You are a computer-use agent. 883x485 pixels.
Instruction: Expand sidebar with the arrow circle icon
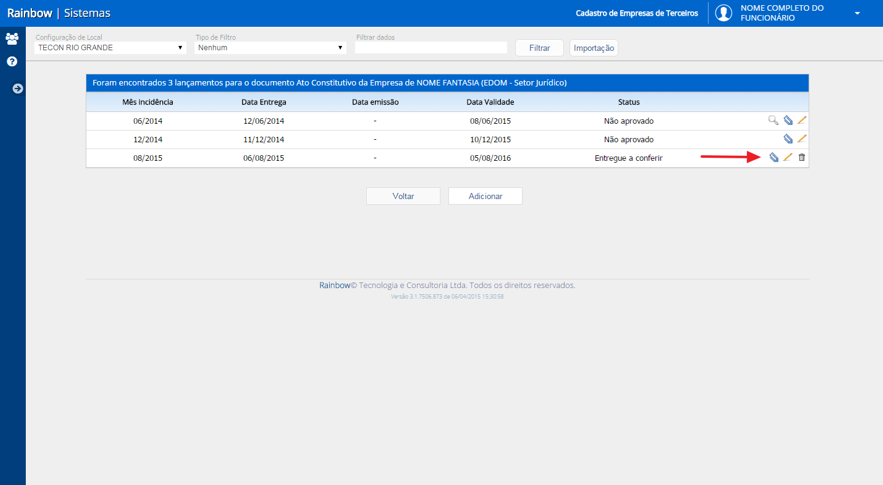point(18,88)
